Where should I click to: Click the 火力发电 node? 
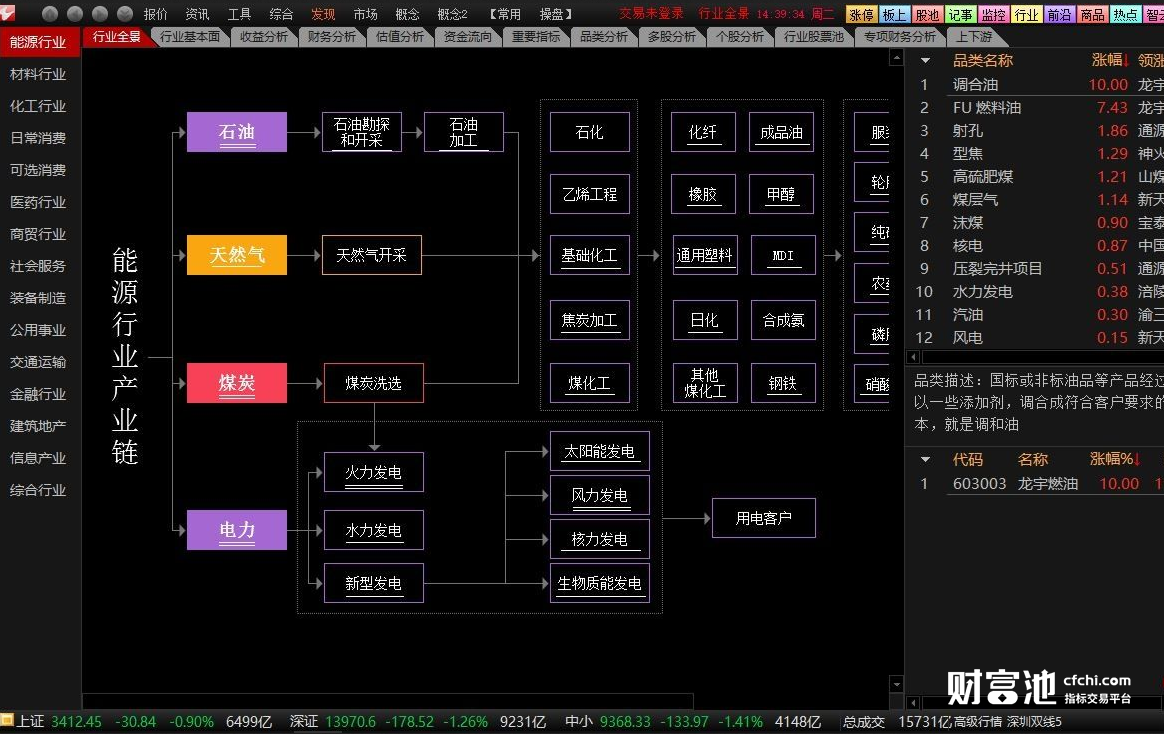click(x=374, y=472)
